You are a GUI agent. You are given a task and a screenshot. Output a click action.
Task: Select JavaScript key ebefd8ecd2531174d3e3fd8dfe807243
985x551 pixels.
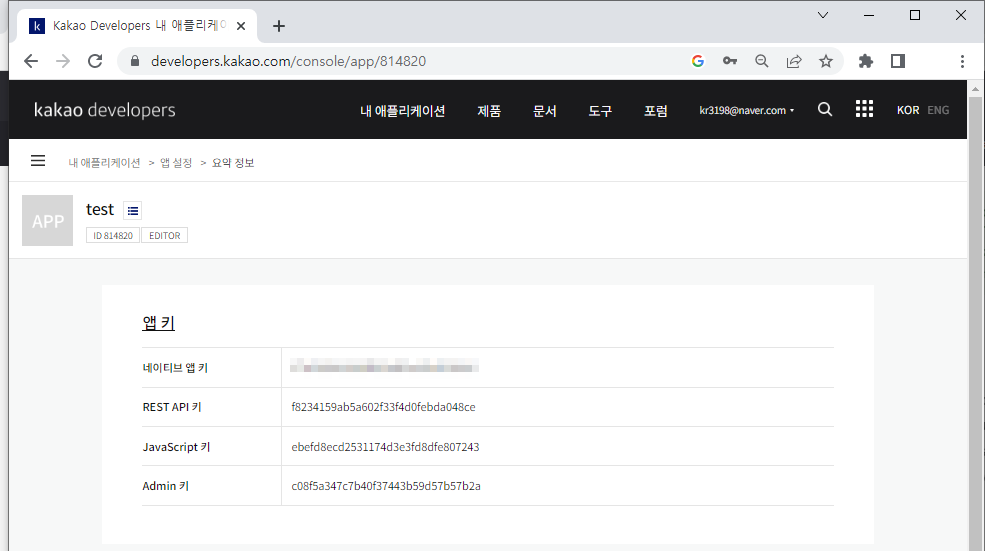coord(385,447)
